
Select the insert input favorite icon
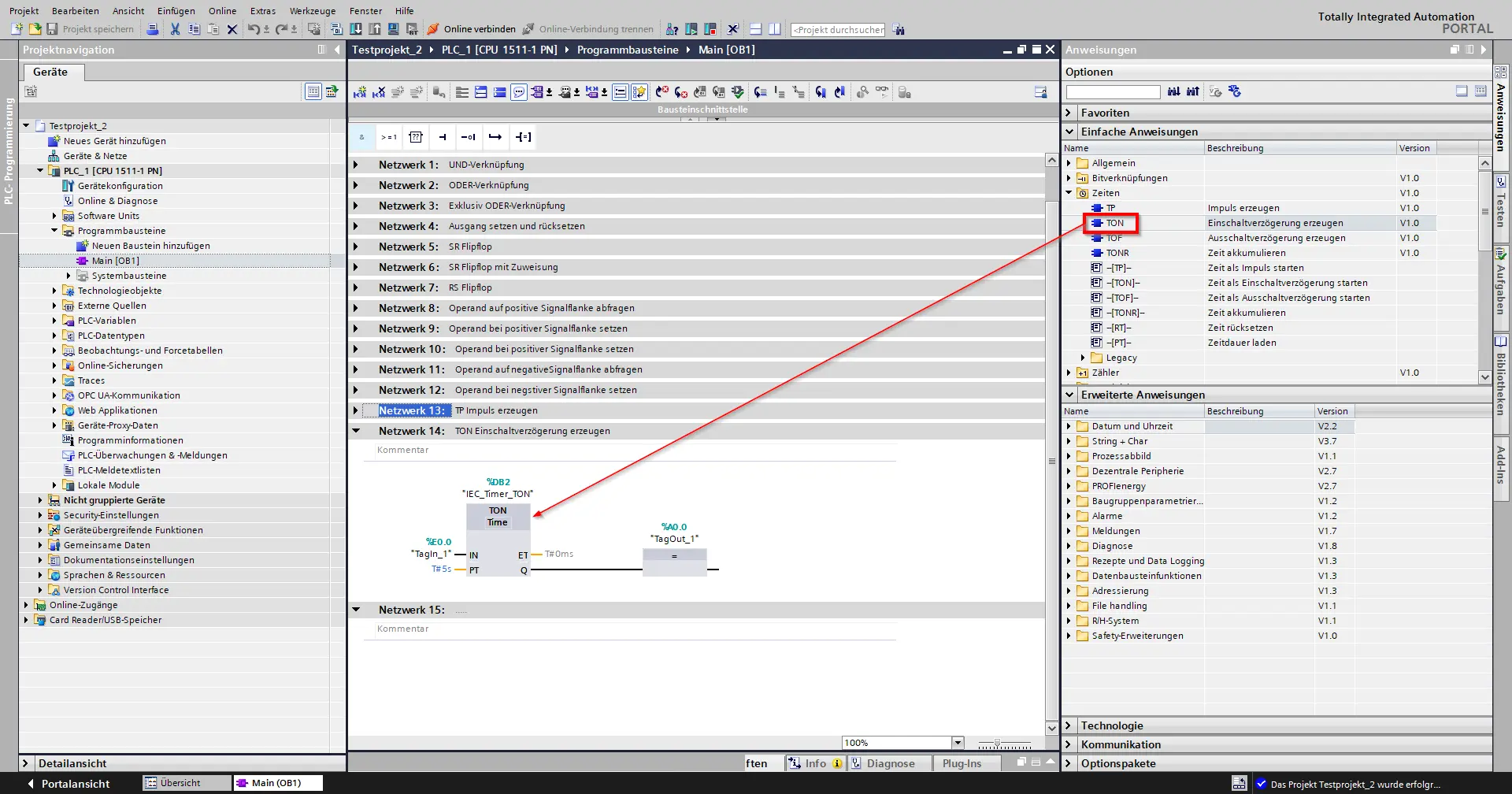click(443, 137)
